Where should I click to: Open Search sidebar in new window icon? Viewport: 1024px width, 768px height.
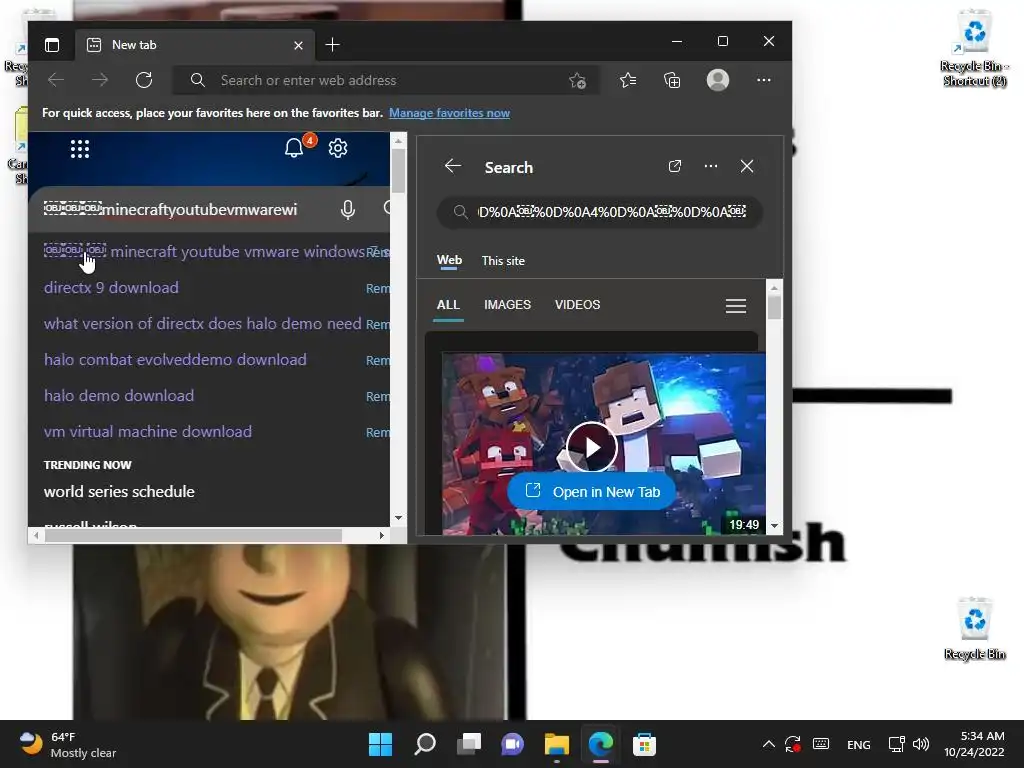click(675, 167)
